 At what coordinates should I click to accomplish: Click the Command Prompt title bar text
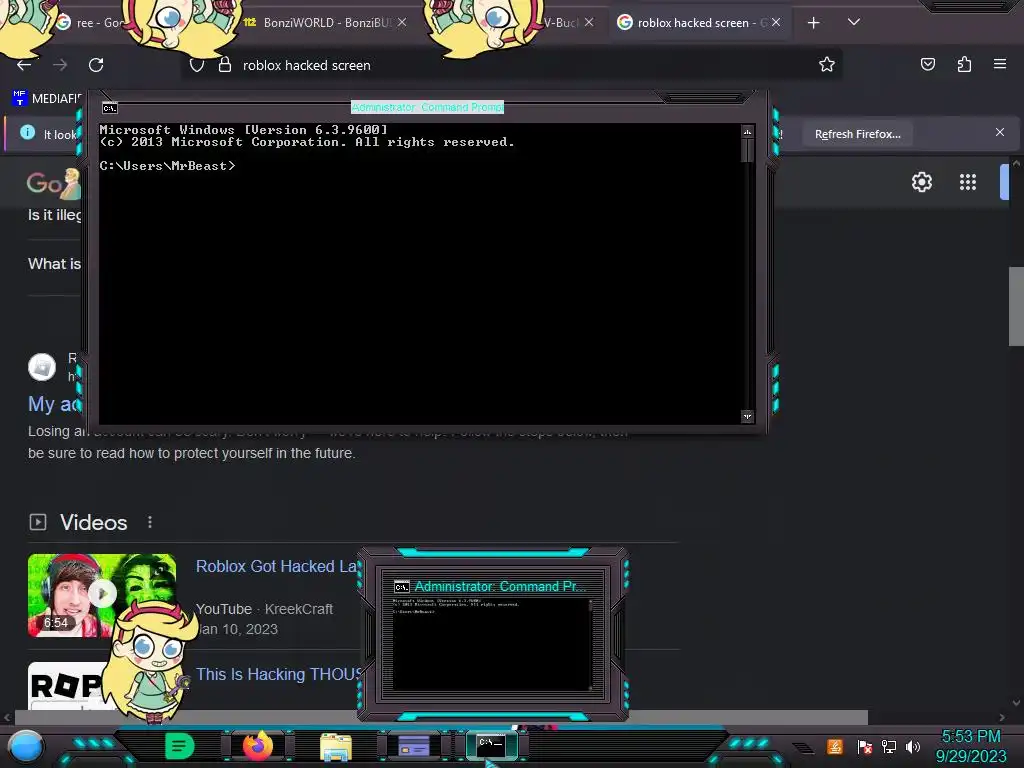coord(427,107)
